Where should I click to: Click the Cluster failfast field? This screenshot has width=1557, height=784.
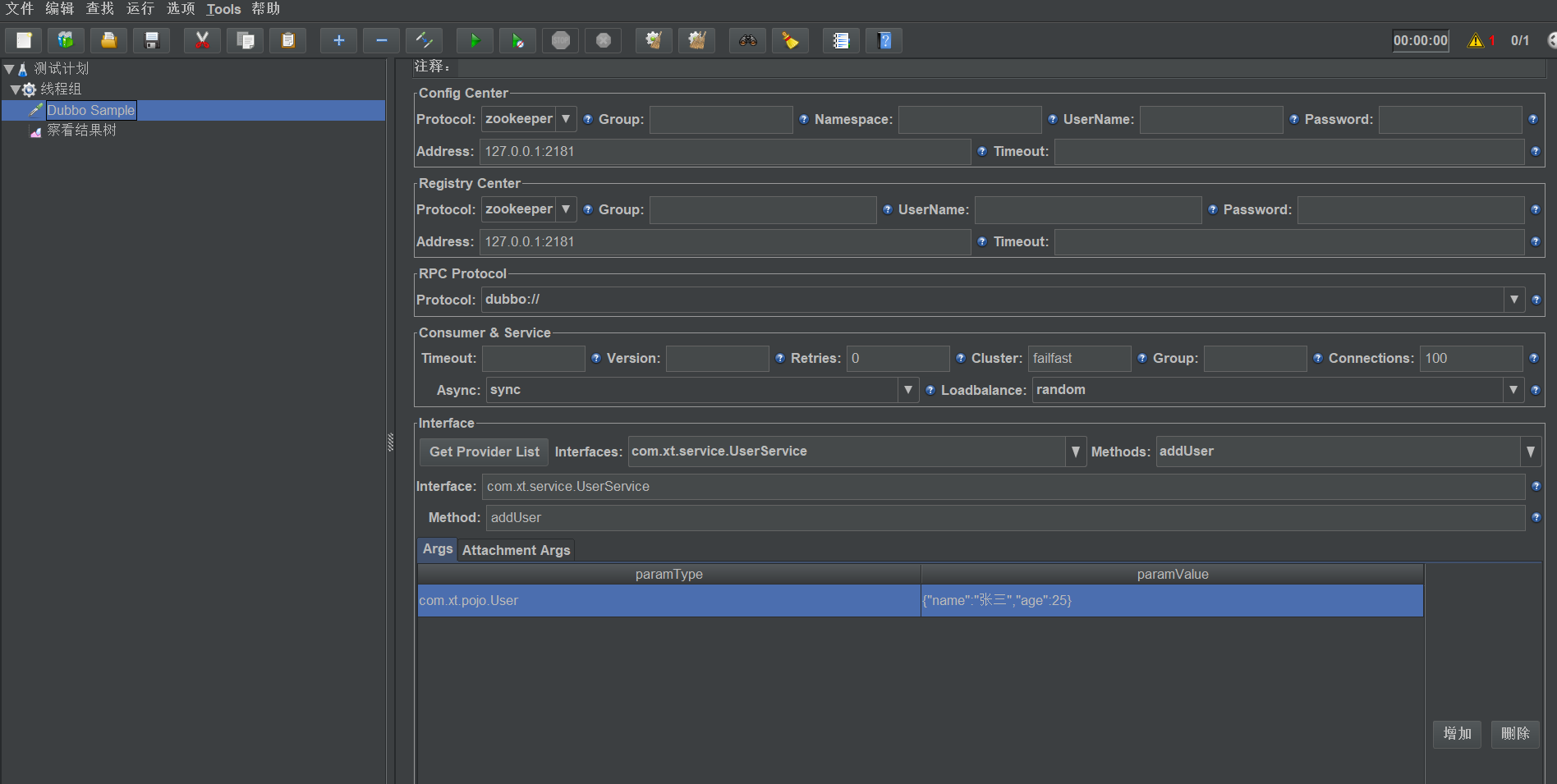pos(1079,359)
